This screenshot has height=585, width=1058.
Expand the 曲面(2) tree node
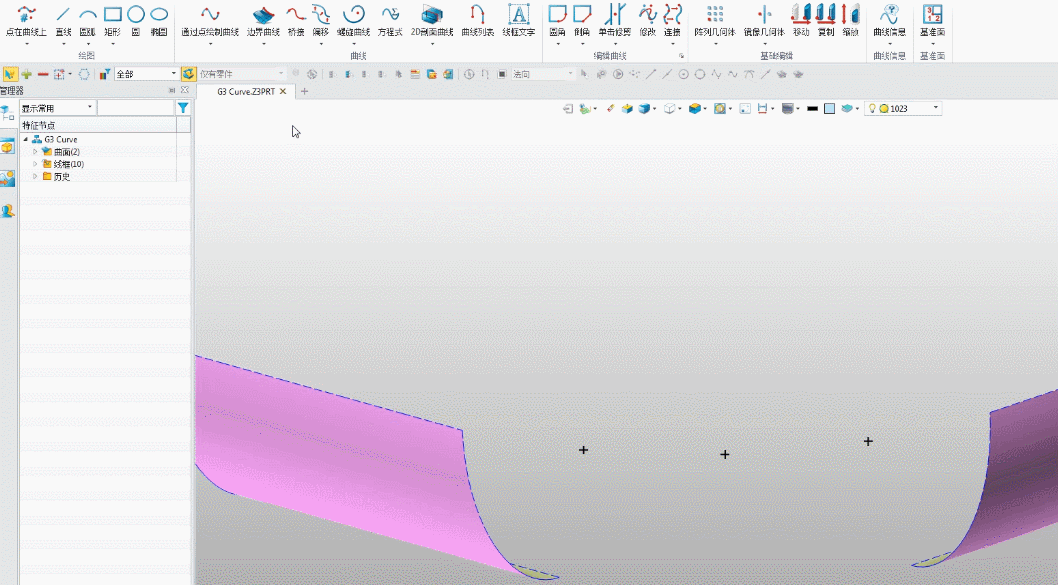[35, 152]
